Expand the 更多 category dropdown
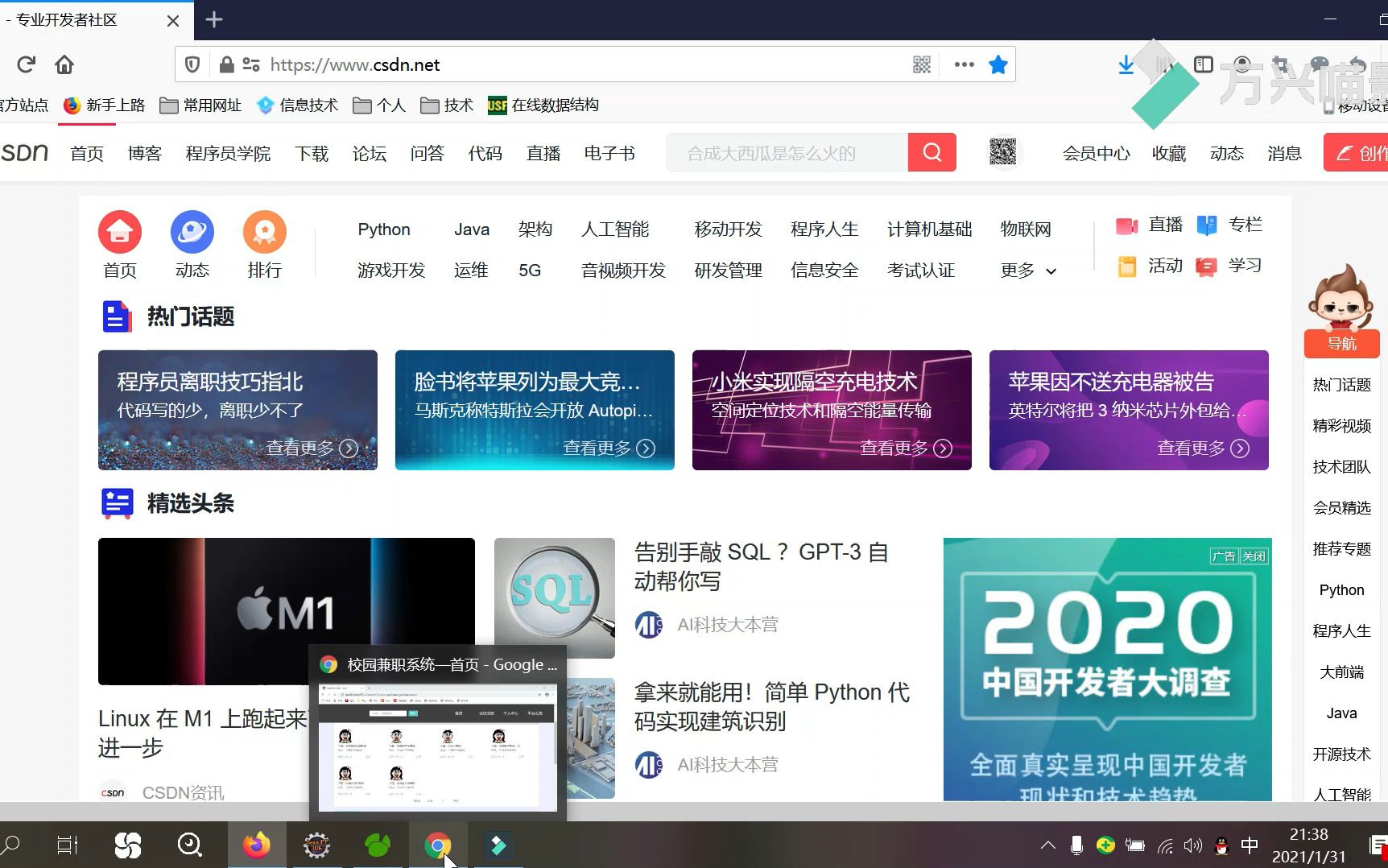Viewport: 1388px width, 868px height. tap(1028, 271)
